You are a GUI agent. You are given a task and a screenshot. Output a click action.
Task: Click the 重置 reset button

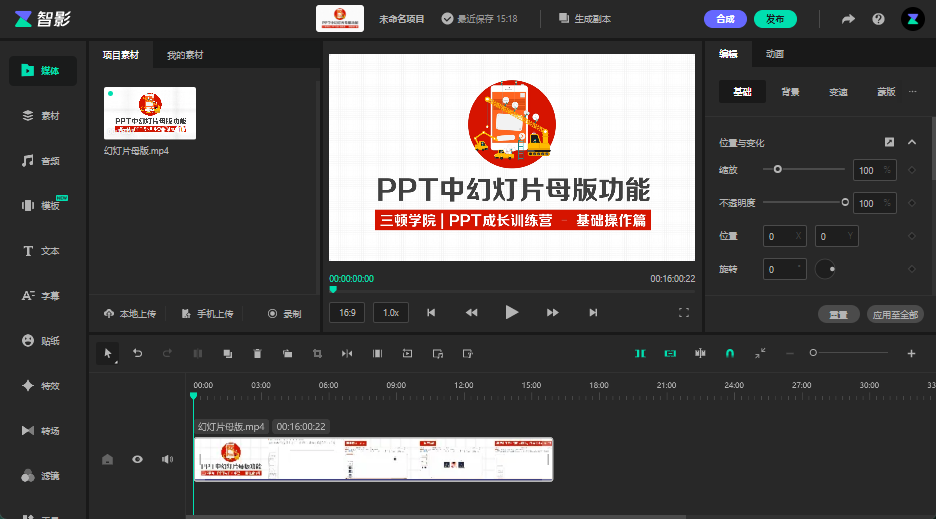(x=838, y=314)
